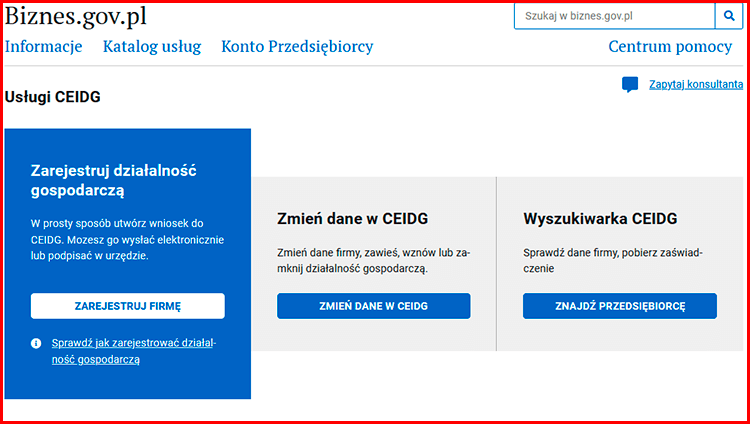This screenshot has width=750, height=424.
Task: Go to Konto Przedsiębiorcy
Action: 297,47
